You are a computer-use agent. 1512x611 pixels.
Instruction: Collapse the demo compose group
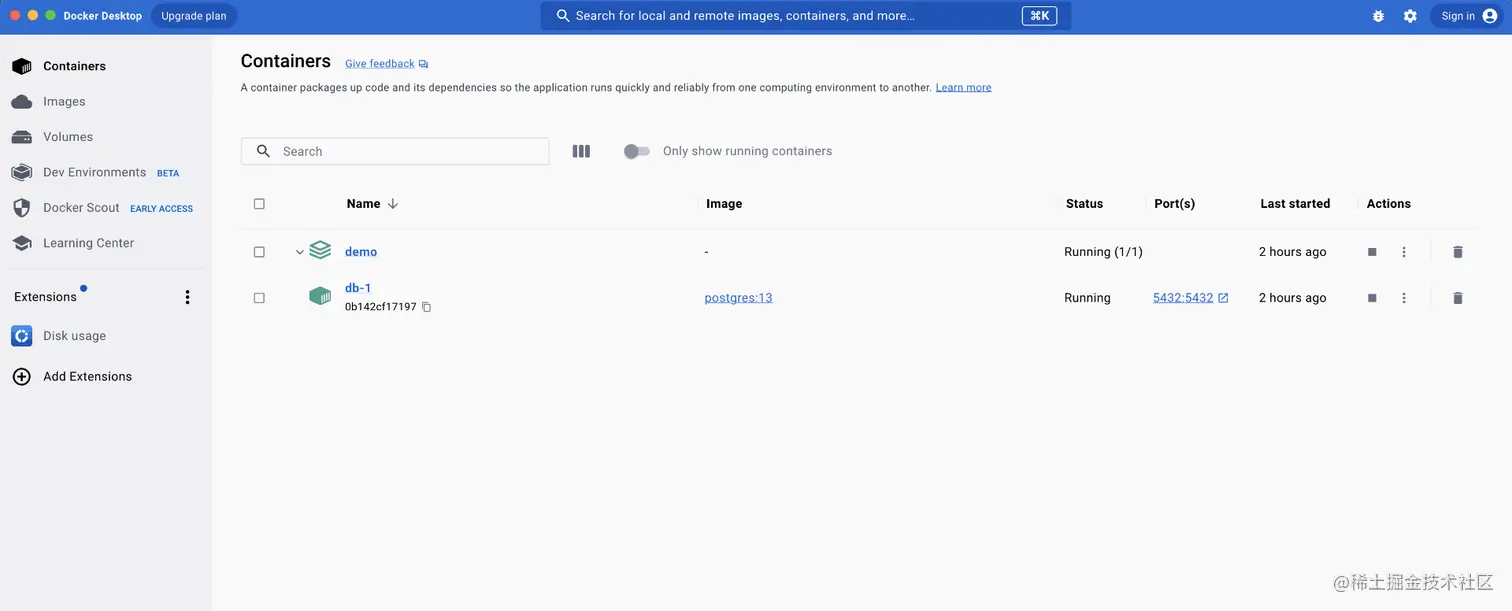pos(299,252)
